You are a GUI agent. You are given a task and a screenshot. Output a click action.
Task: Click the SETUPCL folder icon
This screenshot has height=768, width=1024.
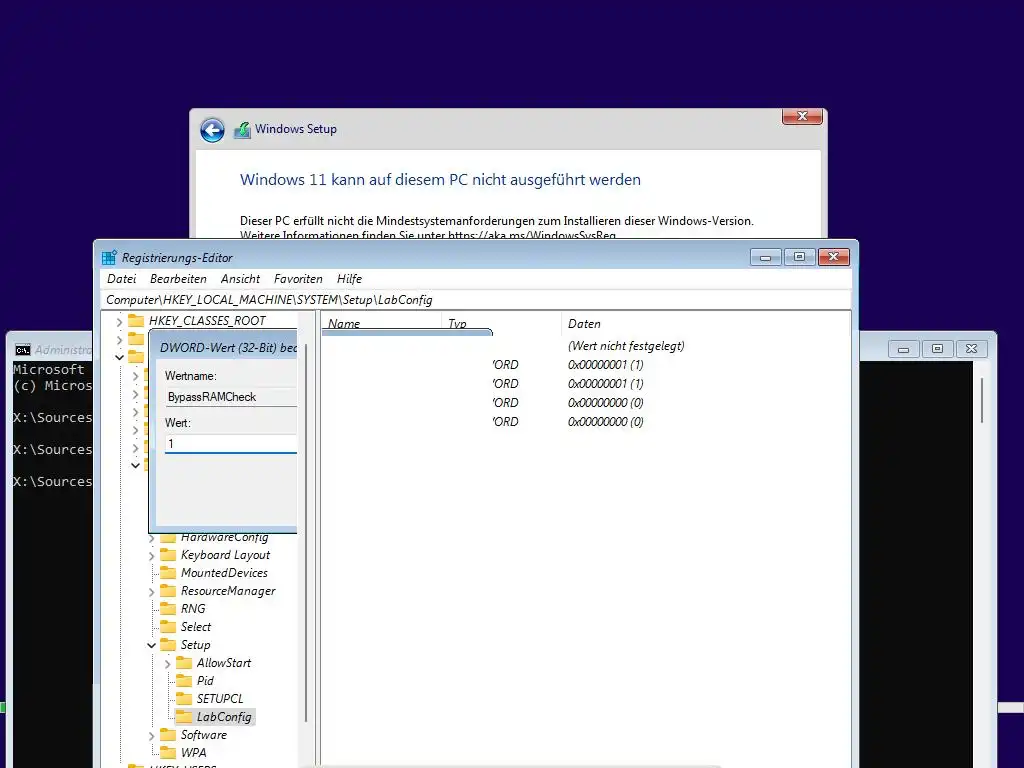coord(184,699)
